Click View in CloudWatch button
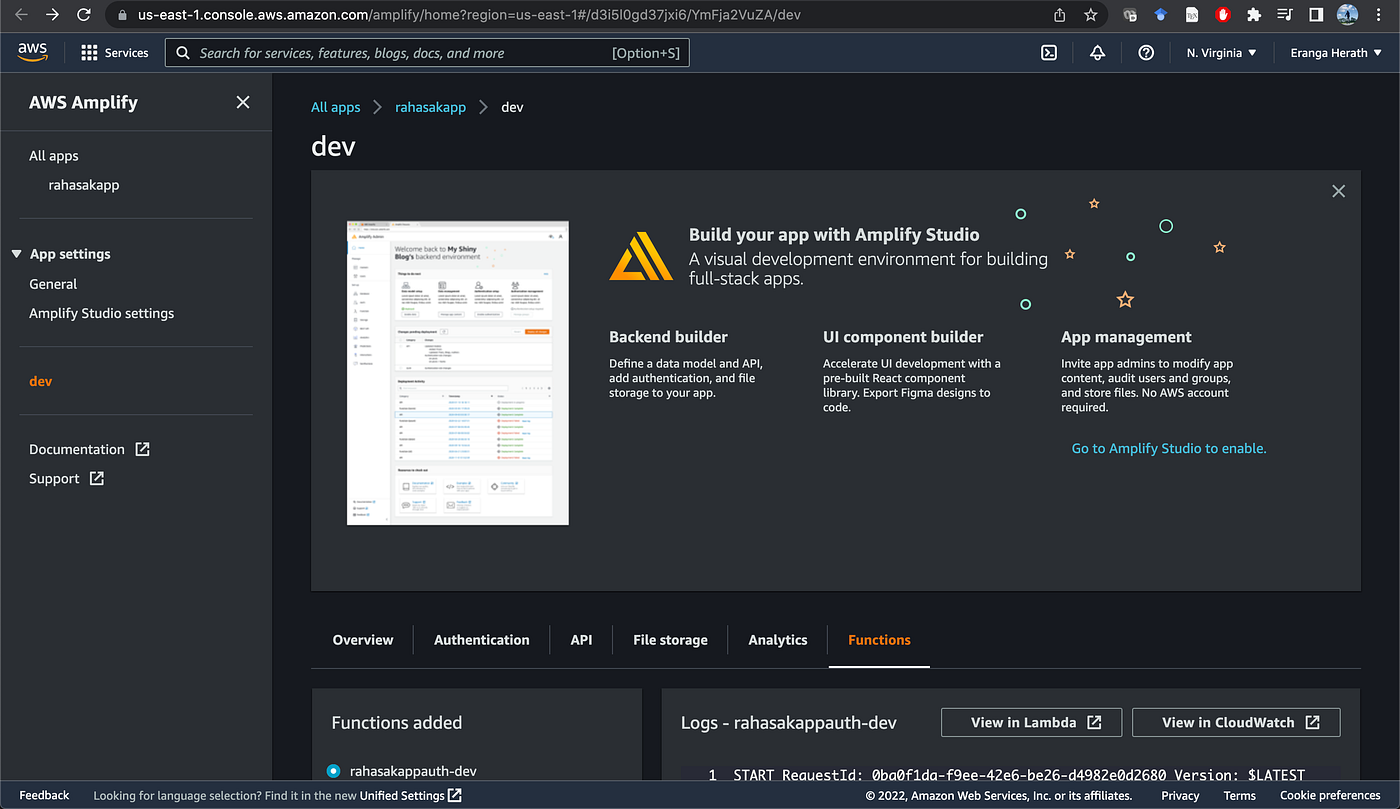 tap(1236, 722)
